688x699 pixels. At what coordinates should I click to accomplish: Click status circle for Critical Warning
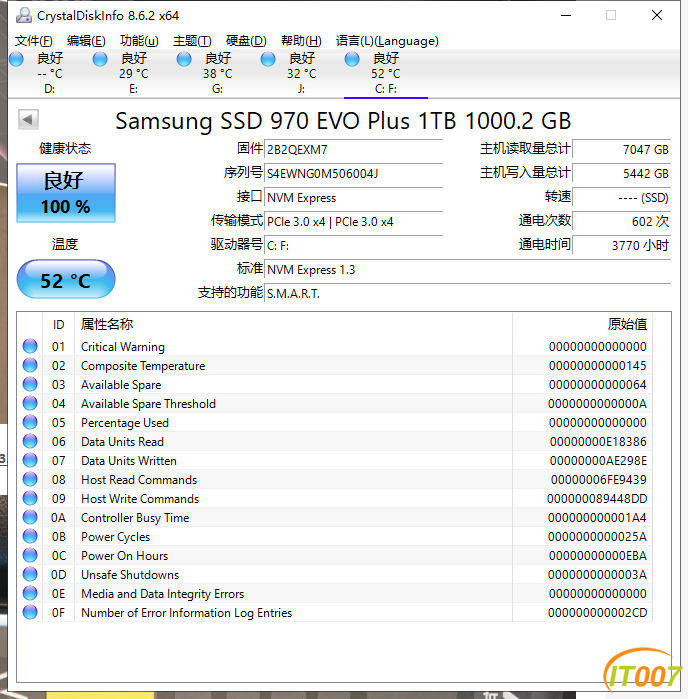coord(30,346)
